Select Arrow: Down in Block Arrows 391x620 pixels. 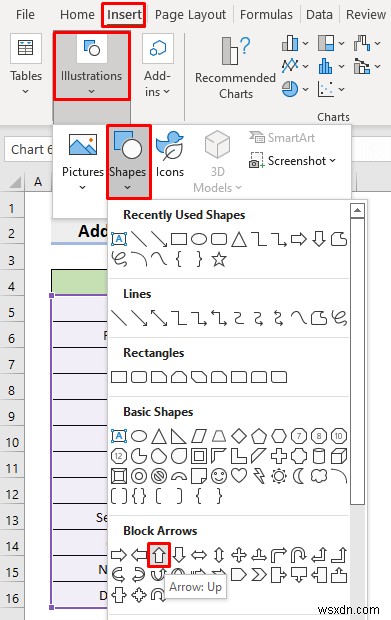pyautogui.click(x=179, y=555)
